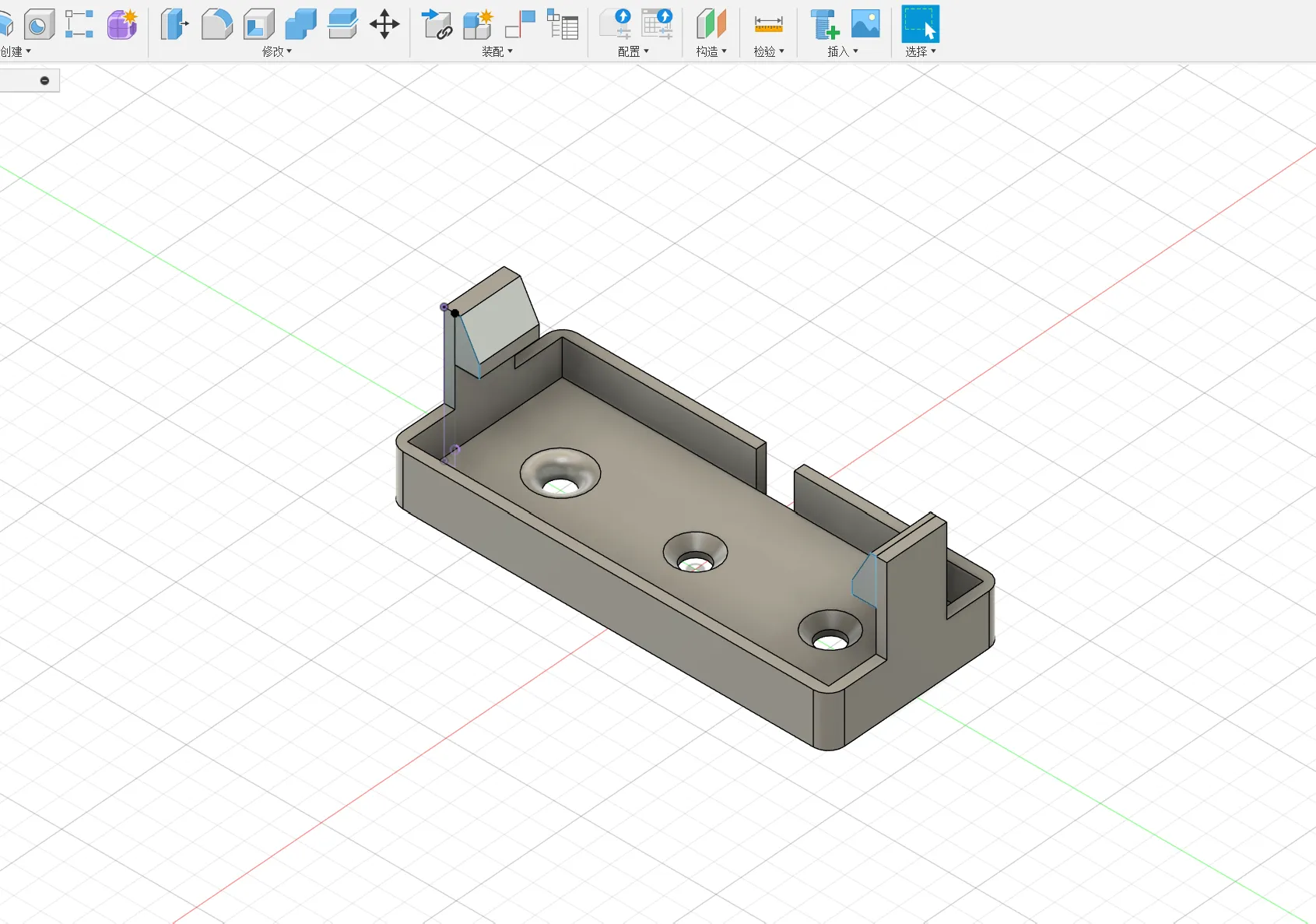Expand the 创建 dropdown menu
This screenshot has height=924, width=1316.
tap(16, 51)
